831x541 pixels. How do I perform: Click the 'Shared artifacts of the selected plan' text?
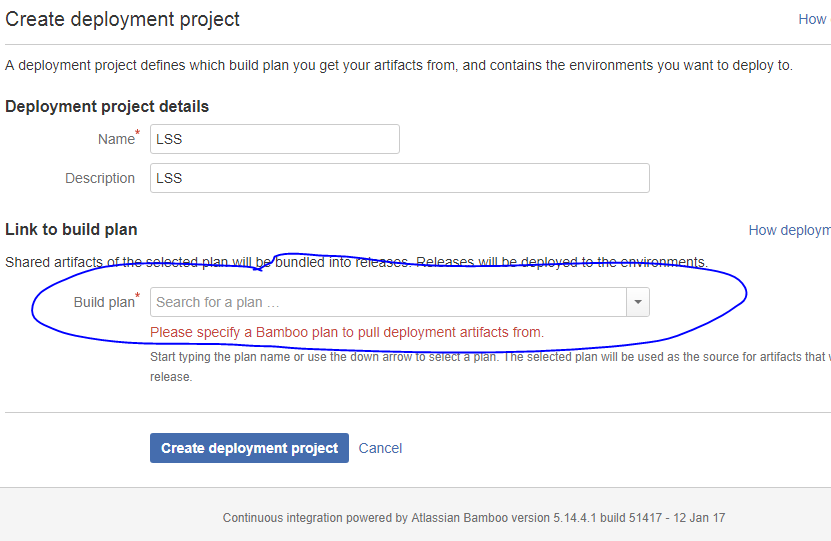pyautogui.click(x=357, y=262)
